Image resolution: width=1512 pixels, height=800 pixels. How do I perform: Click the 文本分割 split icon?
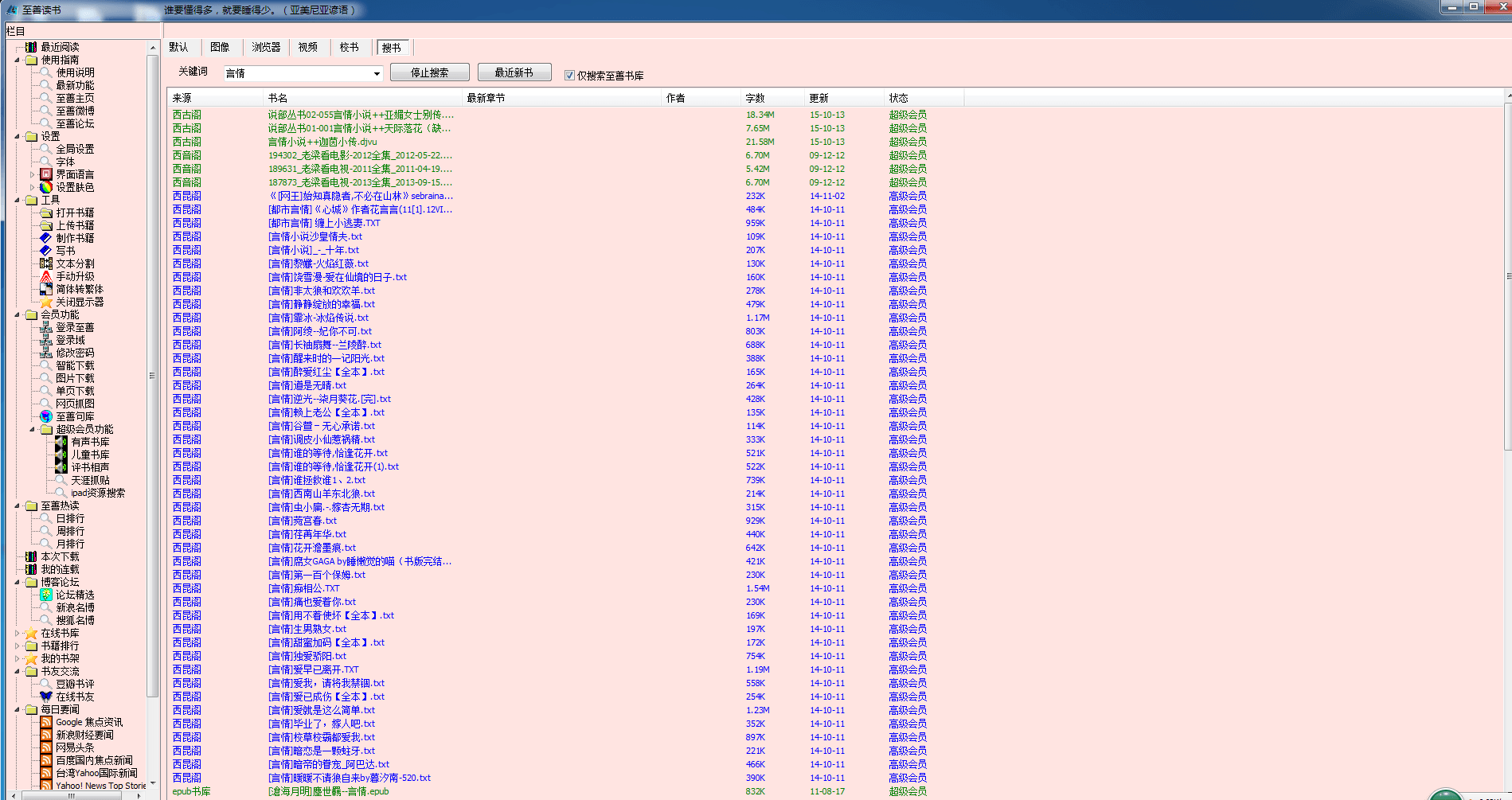point(46,263)
